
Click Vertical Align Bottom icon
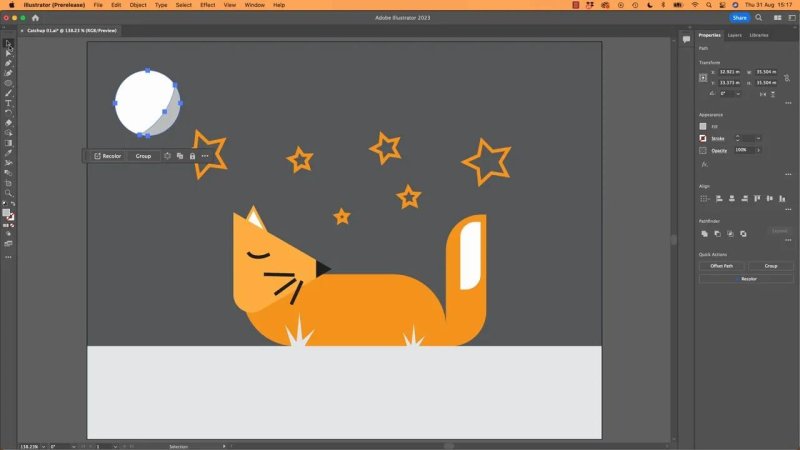click(x=782, y=198)
